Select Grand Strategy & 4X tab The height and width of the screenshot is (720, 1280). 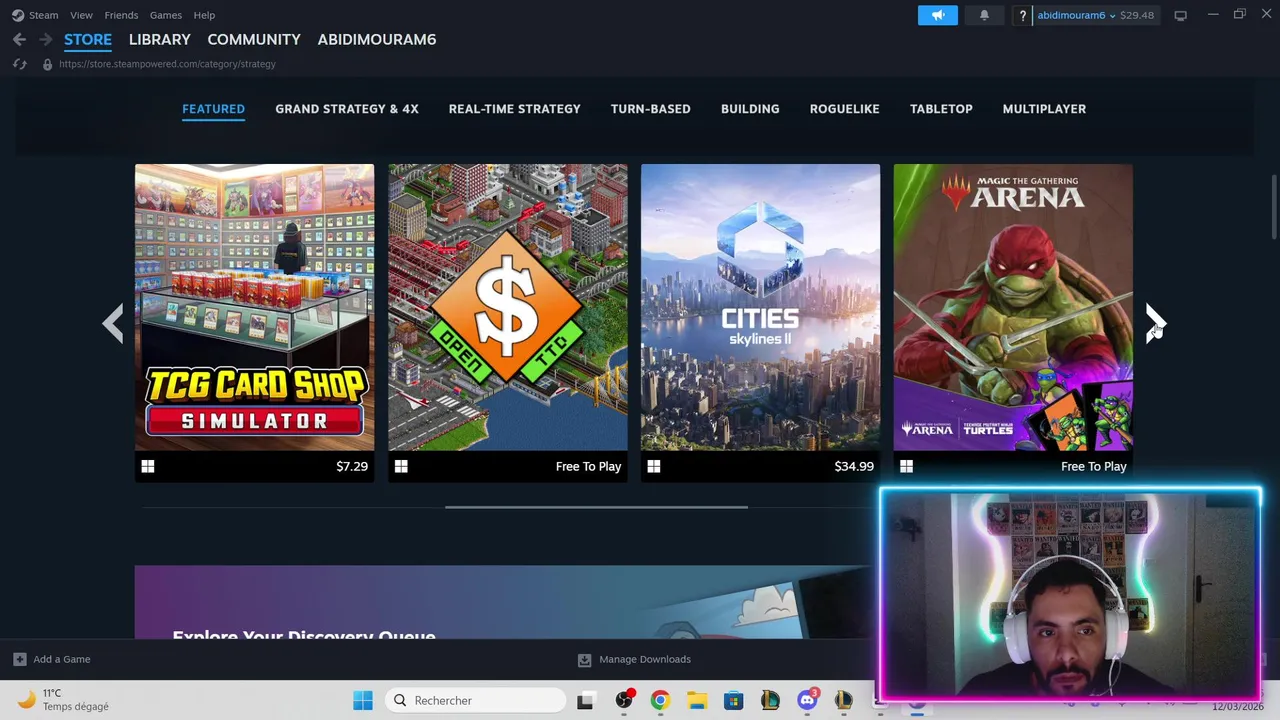tap(347, 109)
